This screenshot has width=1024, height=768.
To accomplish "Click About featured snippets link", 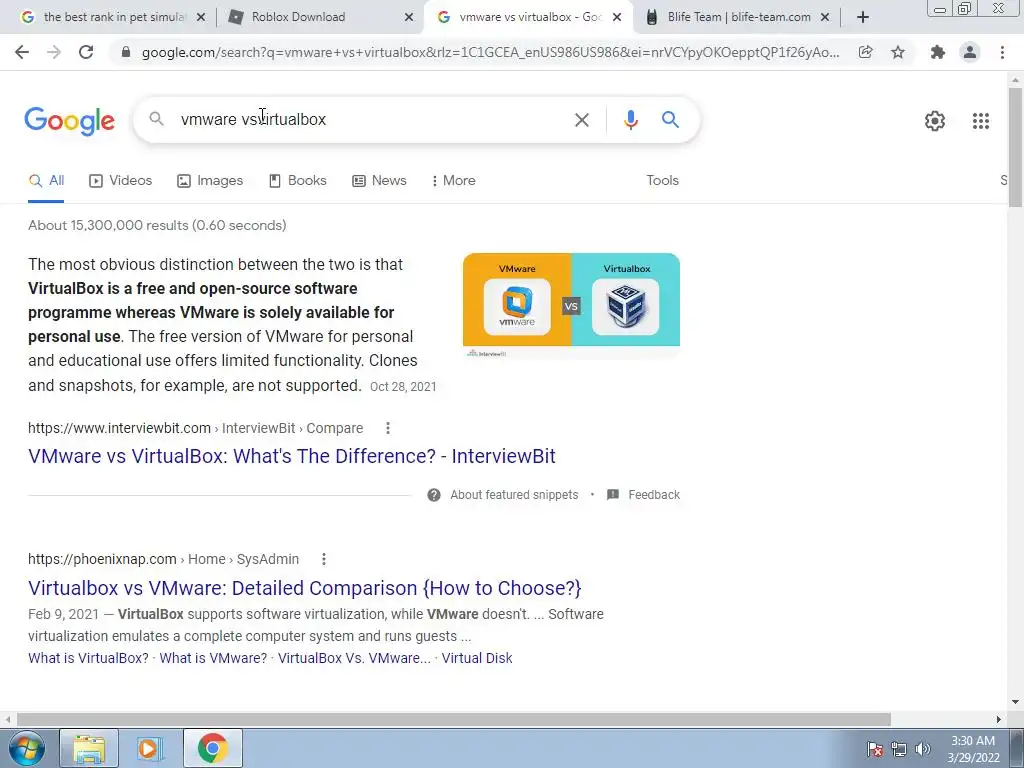I will click(514, 495).
